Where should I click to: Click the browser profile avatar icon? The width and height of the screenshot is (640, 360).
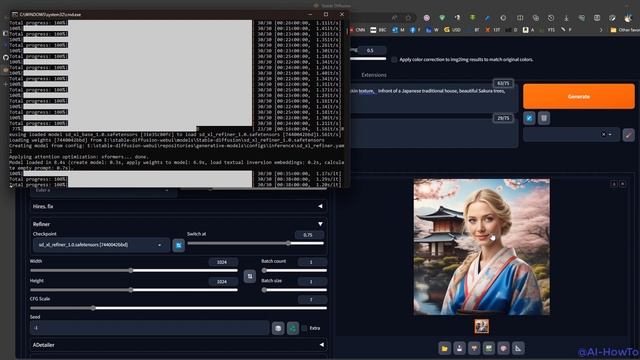tap(628, 18)
